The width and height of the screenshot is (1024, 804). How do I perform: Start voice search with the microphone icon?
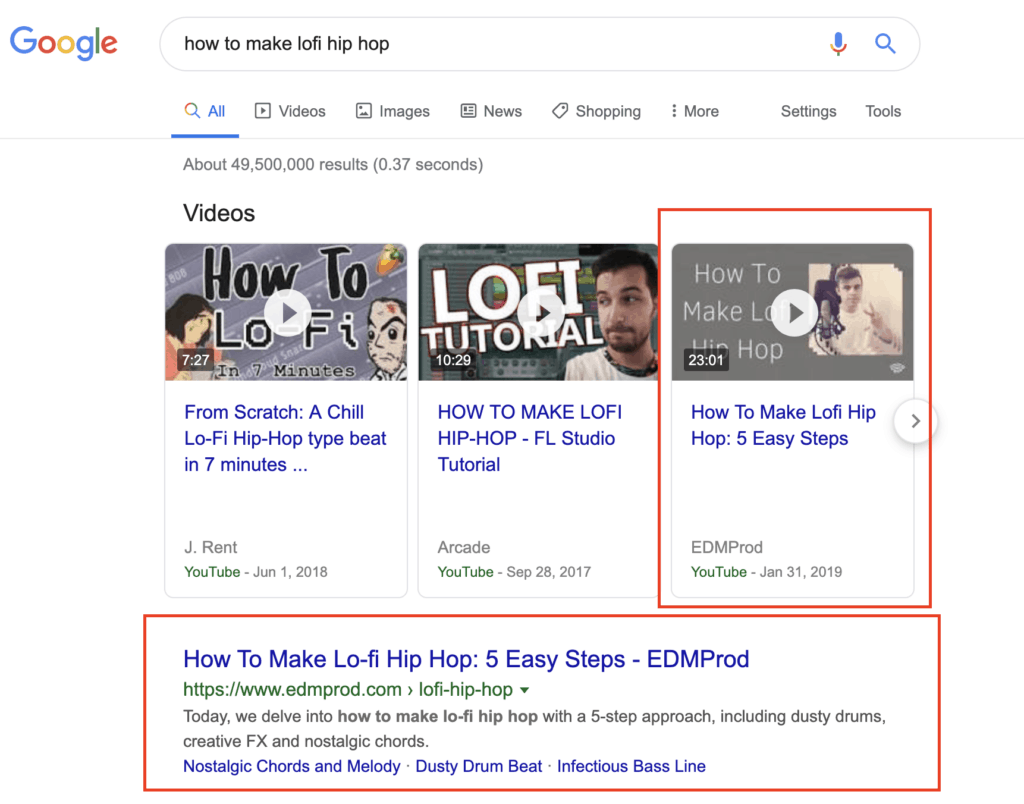coord(838,44)
